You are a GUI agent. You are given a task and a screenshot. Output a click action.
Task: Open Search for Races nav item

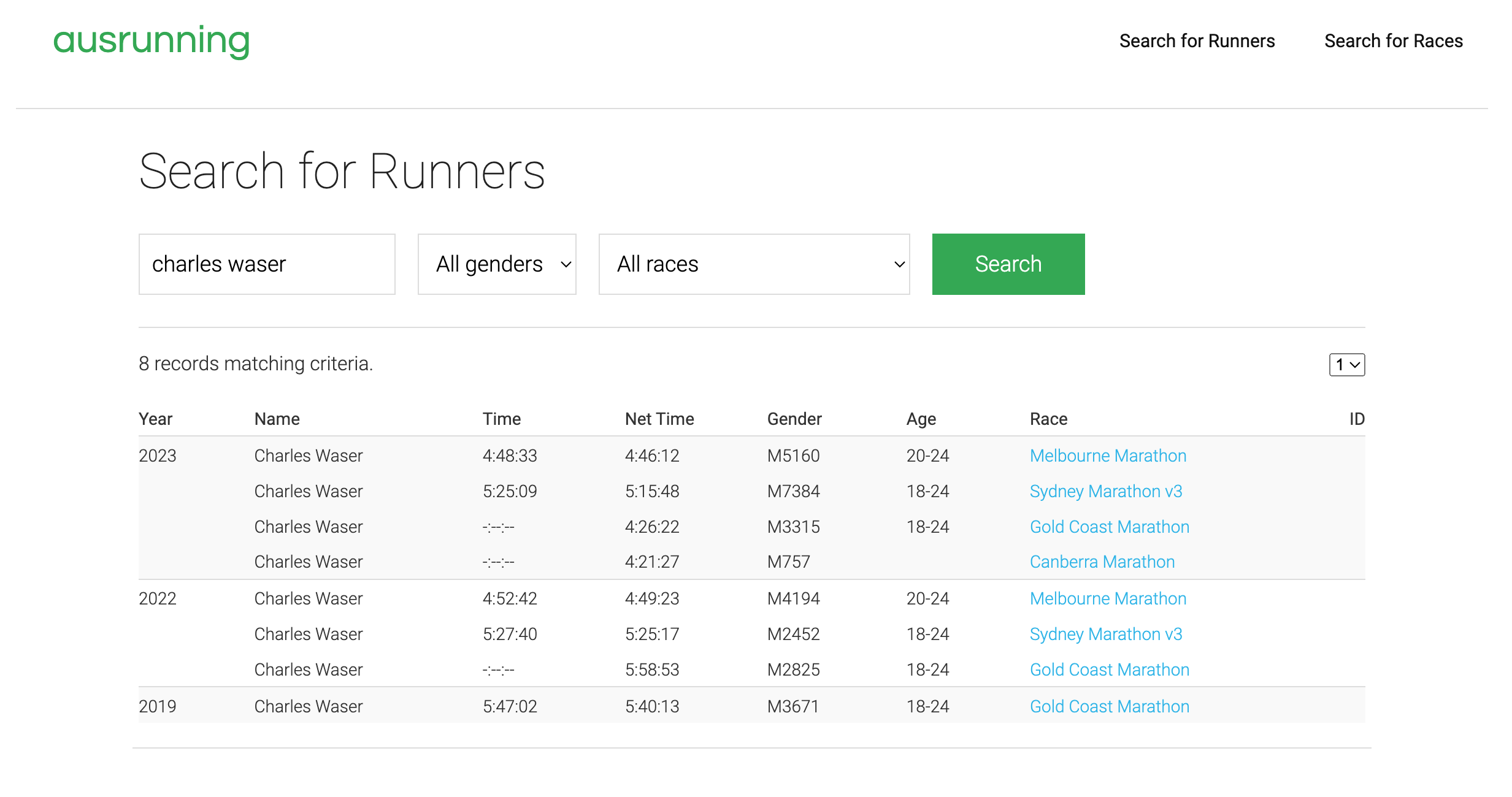click(1393, 41)
